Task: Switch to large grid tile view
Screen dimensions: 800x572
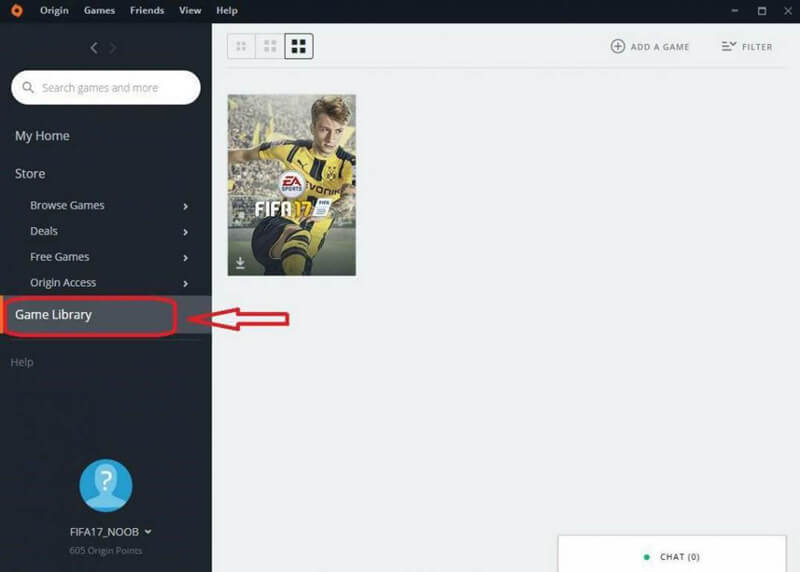Action: click(298, 46)
